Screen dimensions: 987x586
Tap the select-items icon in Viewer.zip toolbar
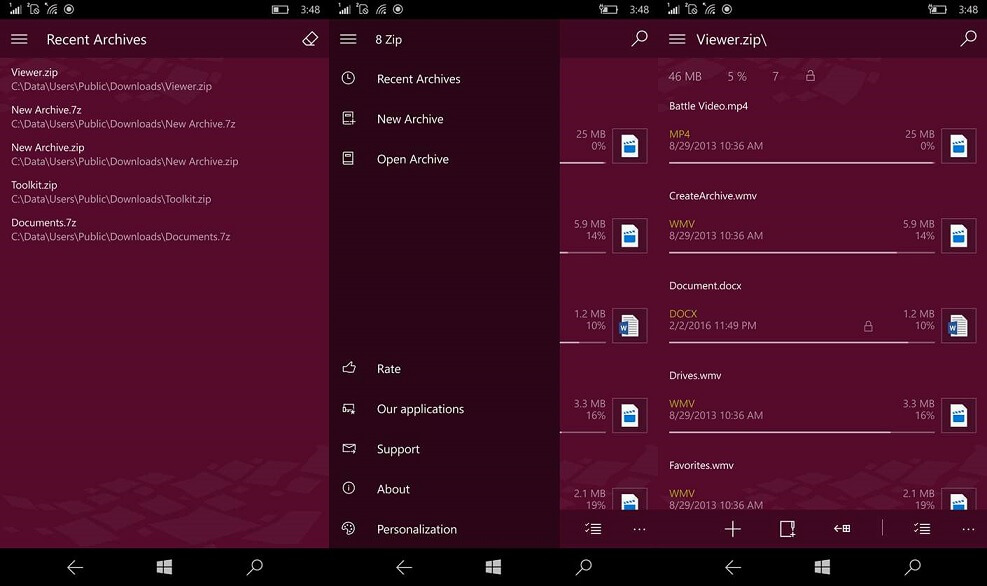tap(922, 529)
